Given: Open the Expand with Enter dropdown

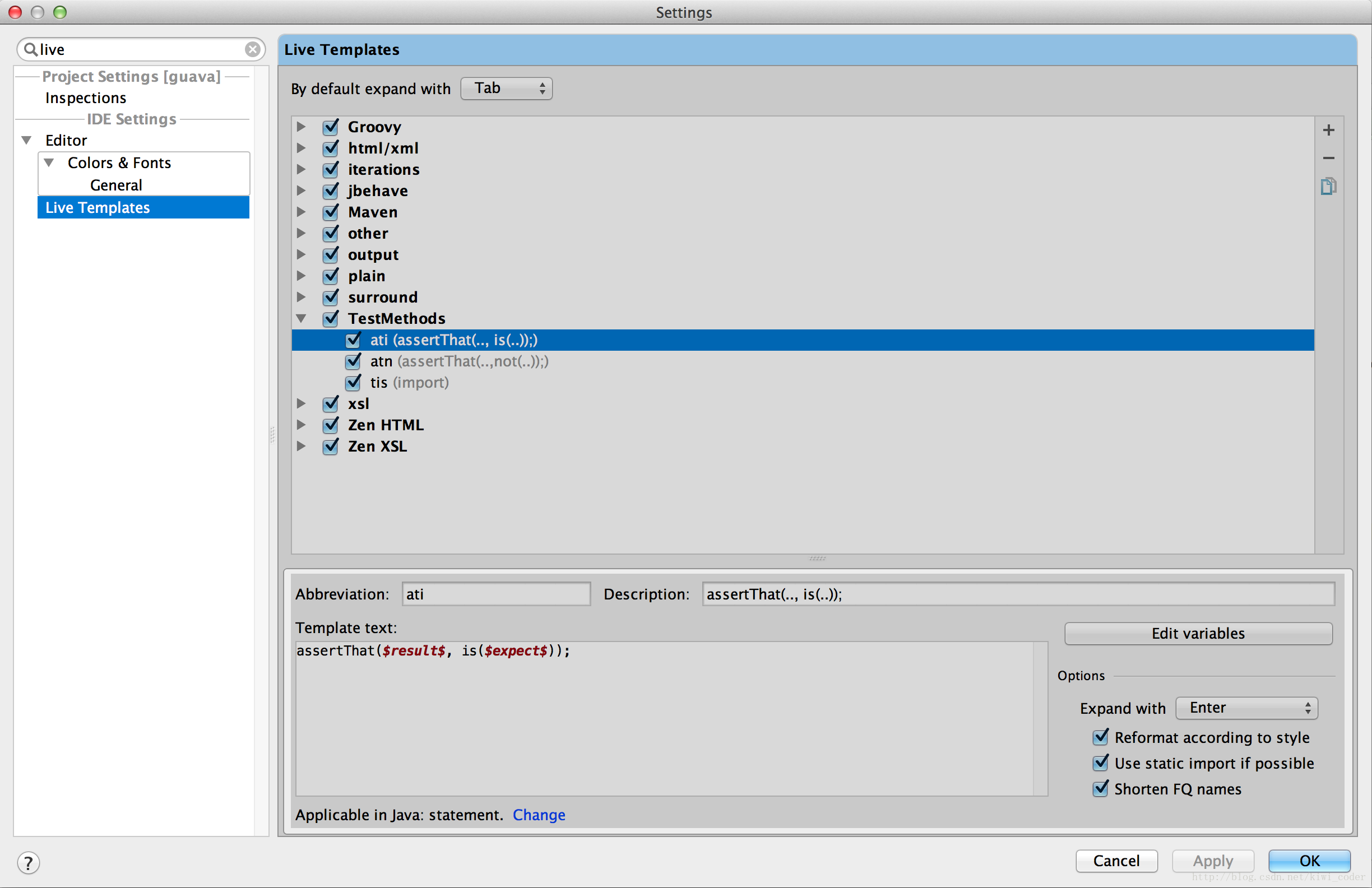Looking at the screenshot, I should pyautogui.click(x=1246, y=708).
